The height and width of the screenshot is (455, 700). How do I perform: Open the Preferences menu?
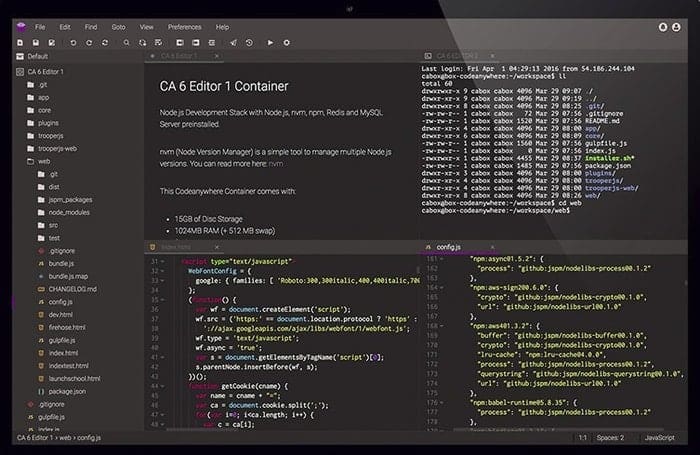click(184, 27)
